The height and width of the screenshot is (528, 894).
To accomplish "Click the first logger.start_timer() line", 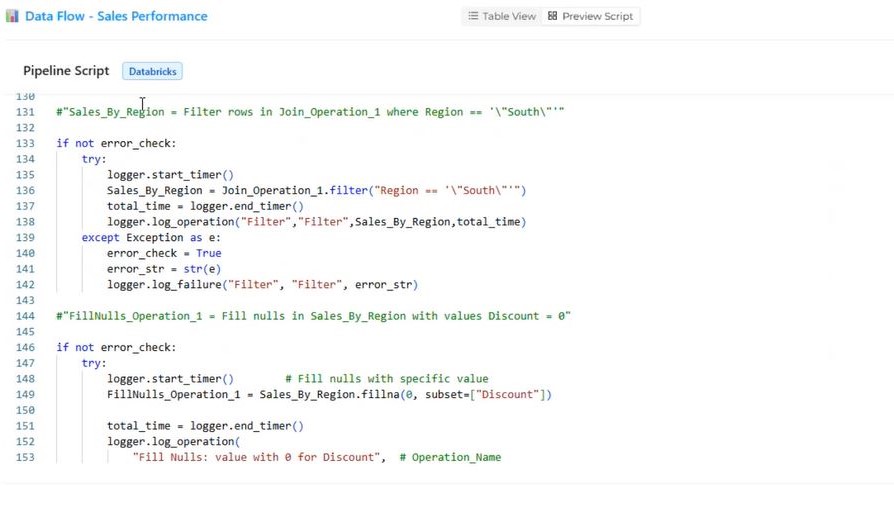I will click(170, 175).
